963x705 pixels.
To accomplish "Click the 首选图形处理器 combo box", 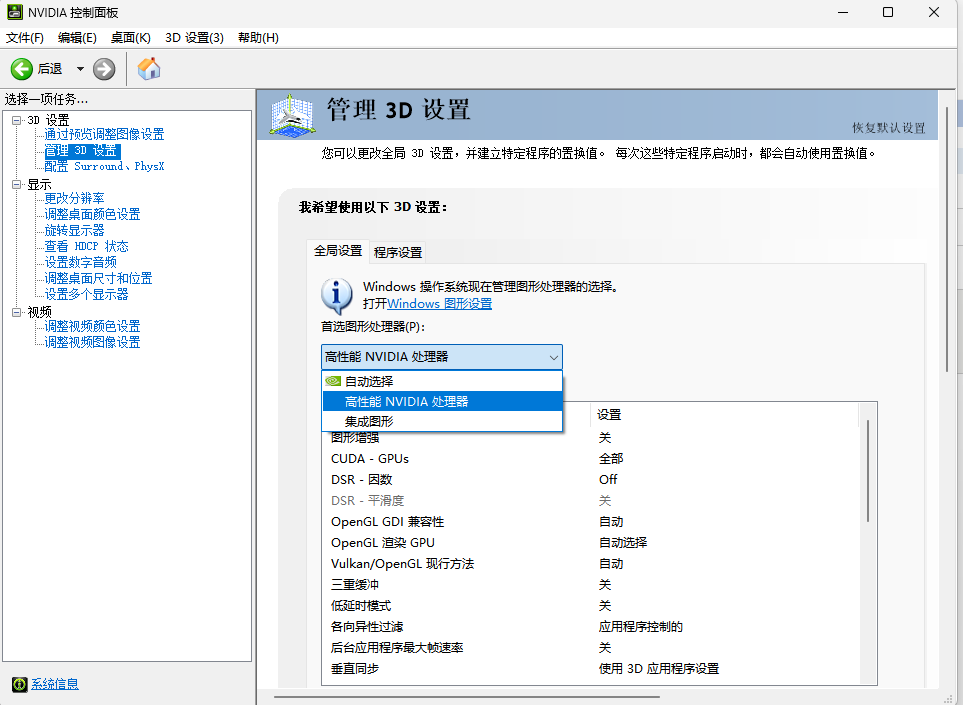I will click(x=442, y=357).
